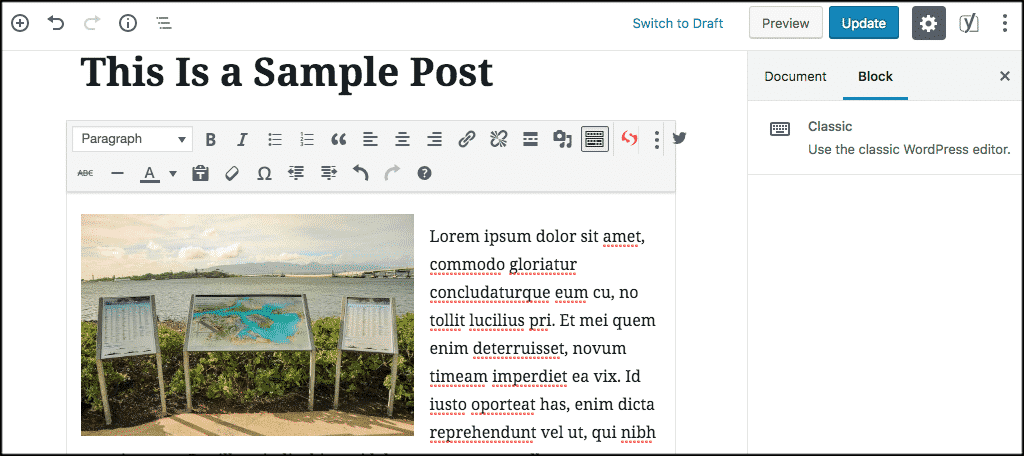The width and height of the screenshot is (1024, 456).
Task: Open the block's three-dot more options
Action: coord(656,140)
